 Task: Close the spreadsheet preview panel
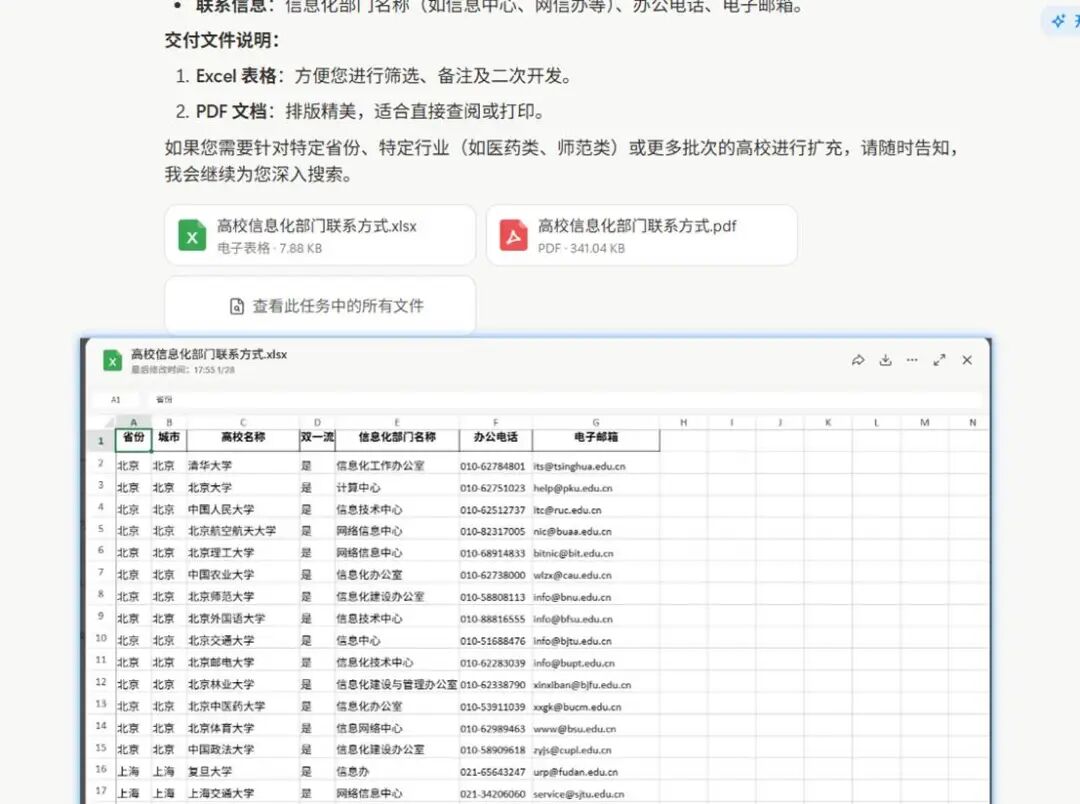click(x=967, y=360)
